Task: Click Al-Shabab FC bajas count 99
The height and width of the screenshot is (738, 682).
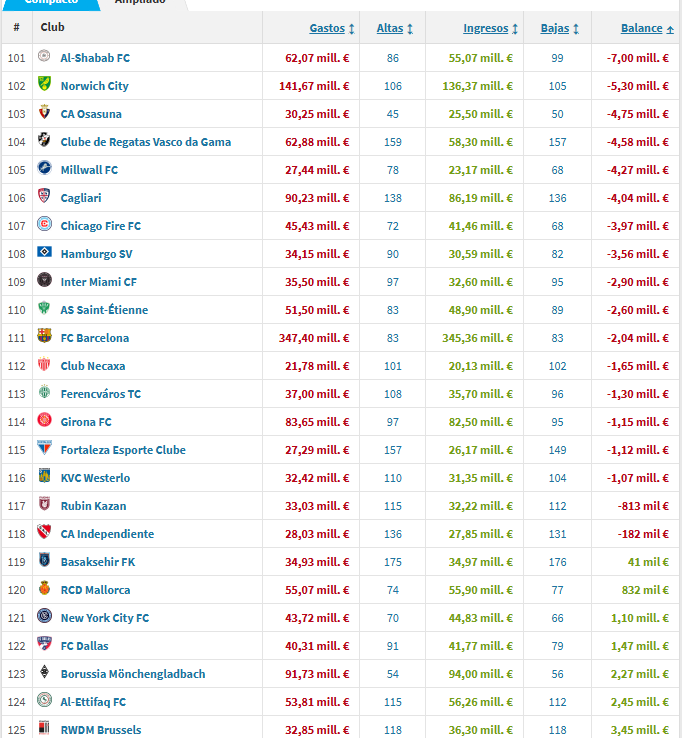Action: 557,58
